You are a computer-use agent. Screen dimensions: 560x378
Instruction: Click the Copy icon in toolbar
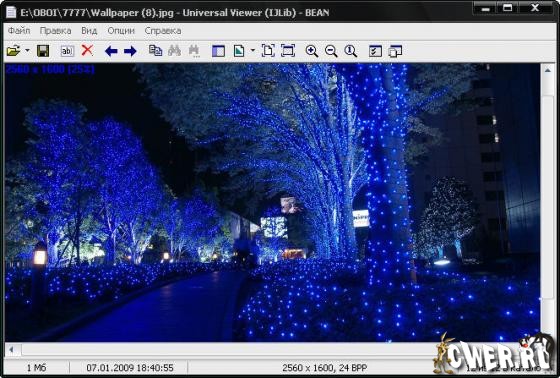155,50
